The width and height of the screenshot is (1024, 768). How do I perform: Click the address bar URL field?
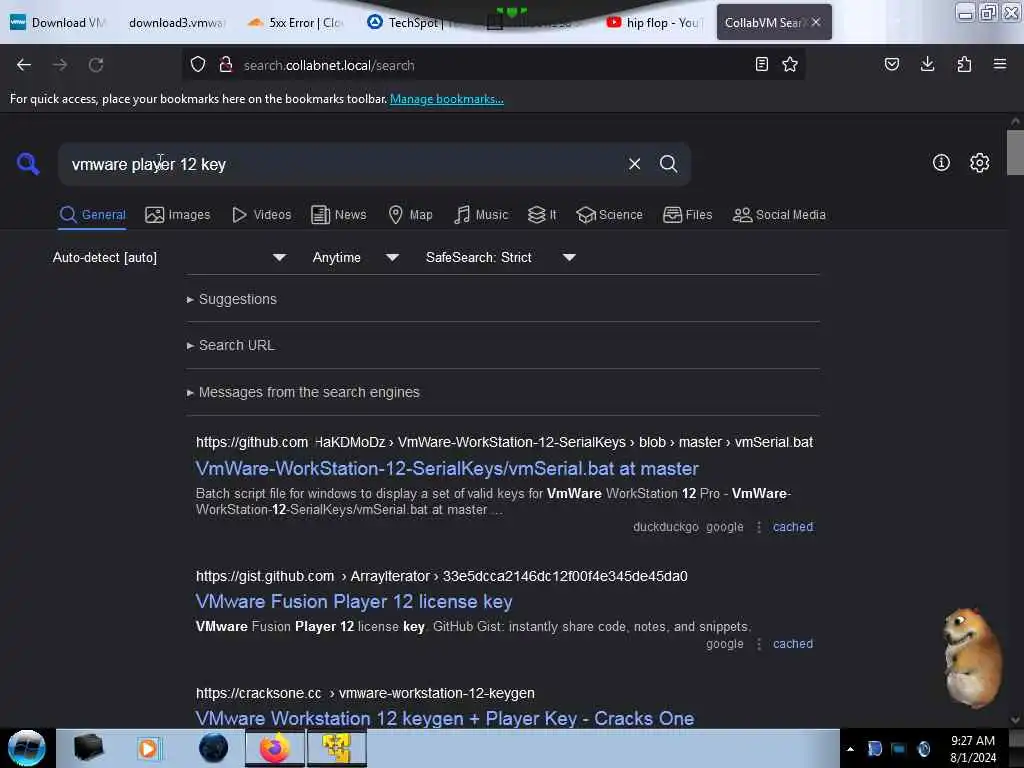pos(493,65)
